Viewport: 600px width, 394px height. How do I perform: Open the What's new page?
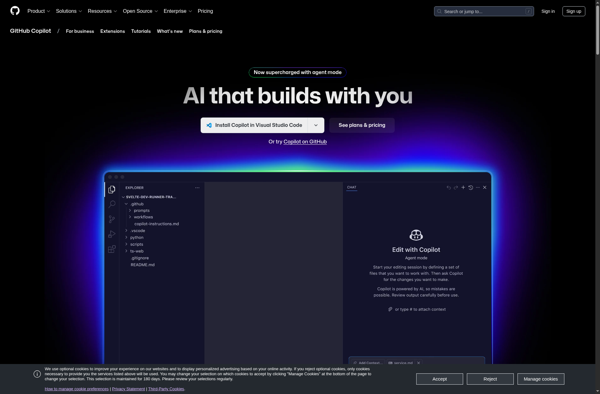click(x=170, y=31)
